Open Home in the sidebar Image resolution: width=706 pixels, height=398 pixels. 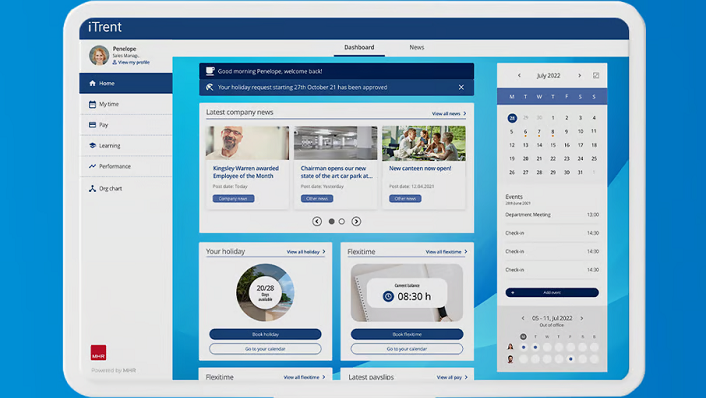coord(126,83)
